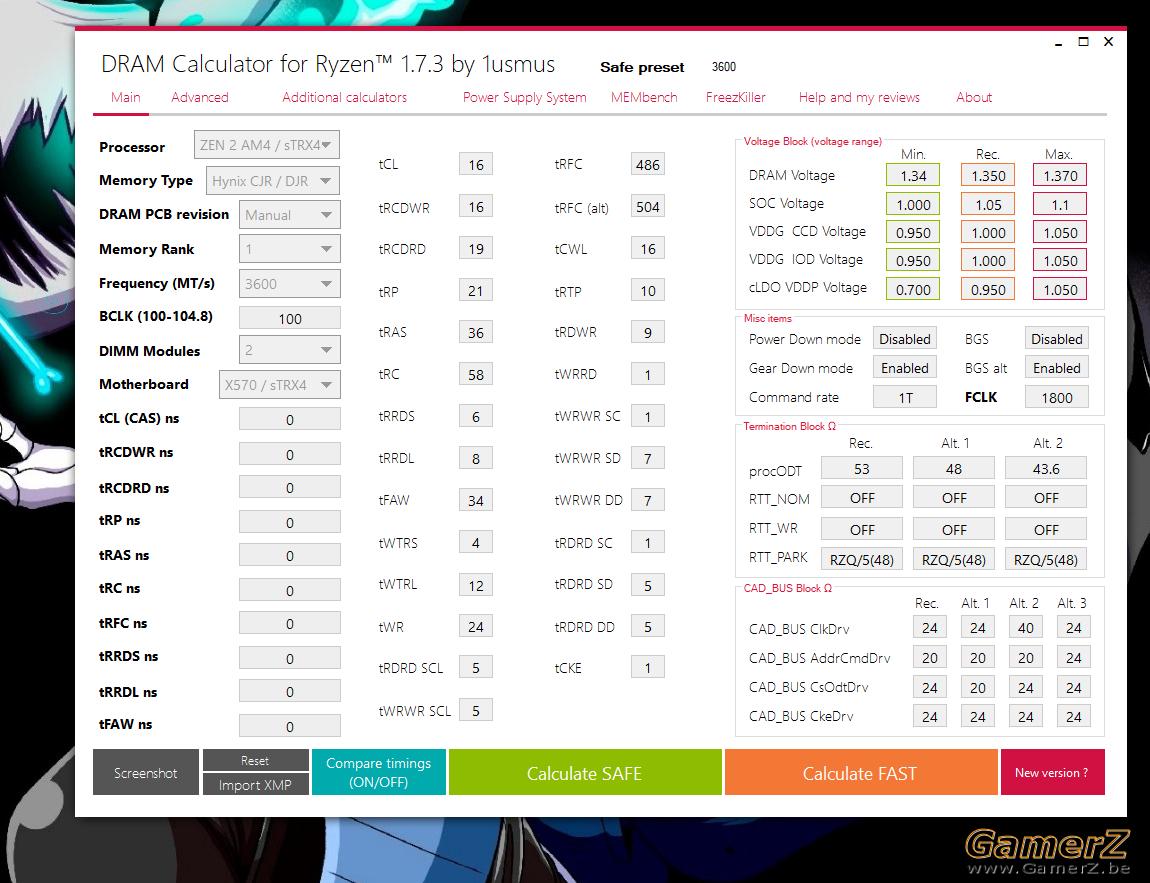Screen dimensions: 1150x883
Task: Click the tRFC value 486
Action: (x=648, y=164)
